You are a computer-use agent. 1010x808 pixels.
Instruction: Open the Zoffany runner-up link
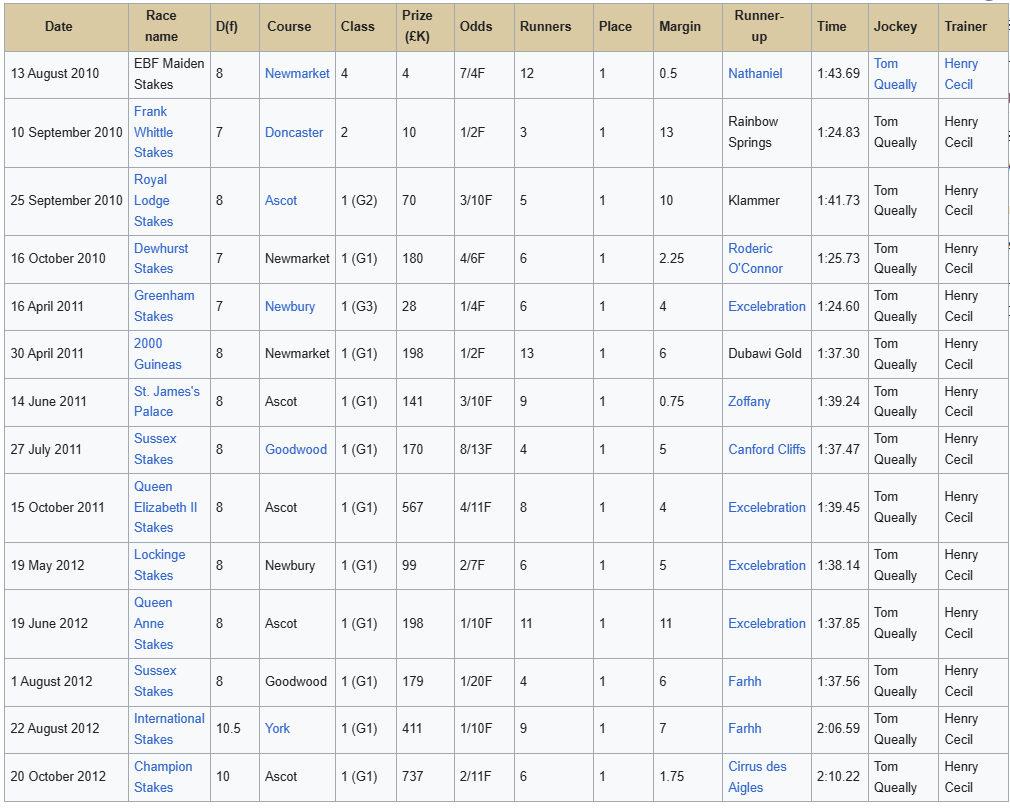(x=748, y=401)
